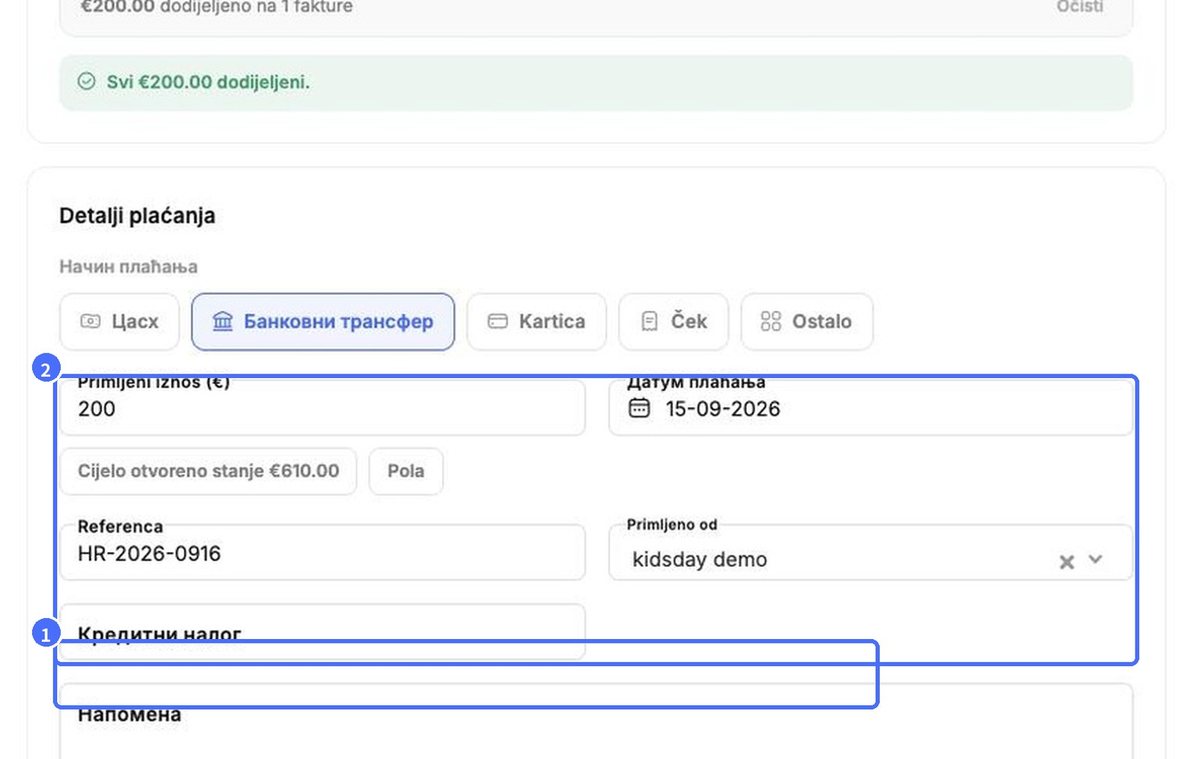This screenshot has height=759, width=1200.
Task: Click the Кредитни налог field
Action: click(323, 632)
